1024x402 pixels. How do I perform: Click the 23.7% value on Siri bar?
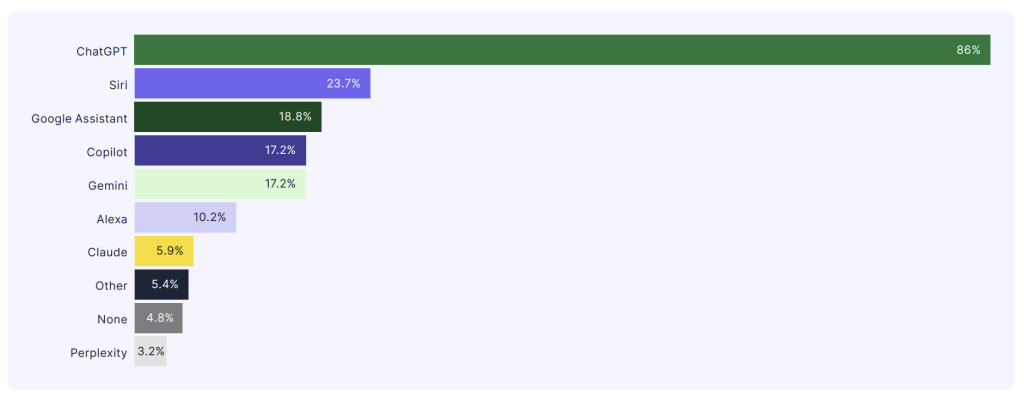(343, 84)
